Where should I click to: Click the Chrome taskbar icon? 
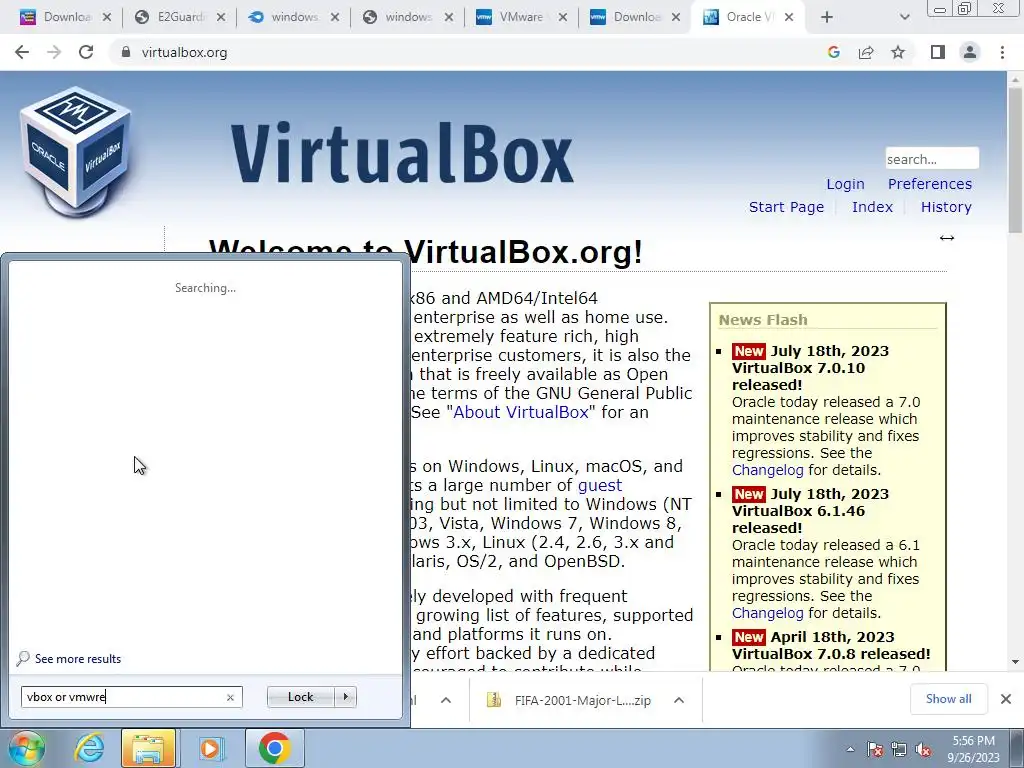(274, 748)
